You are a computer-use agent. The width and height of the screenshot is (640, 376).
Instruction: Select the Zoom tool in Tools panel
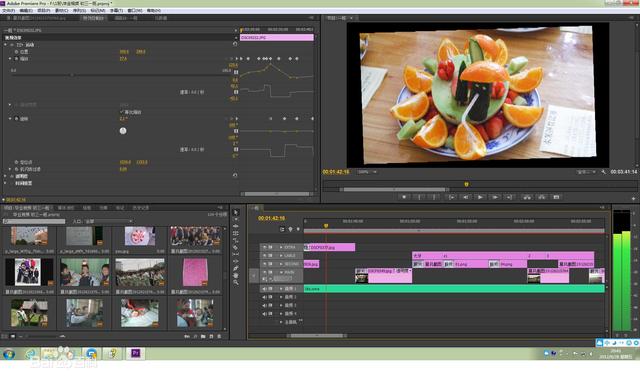236,282
